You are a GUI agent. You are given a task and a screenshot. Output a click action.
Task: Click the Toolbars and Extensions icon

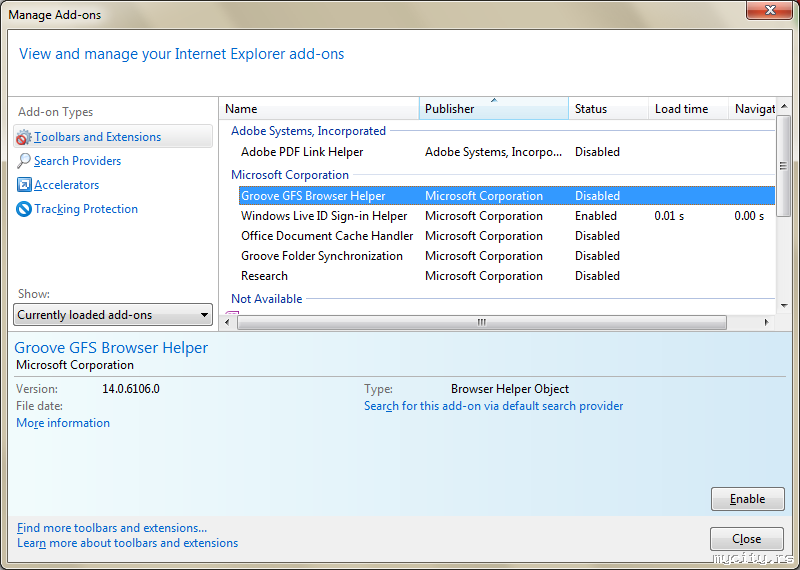tap(24, 137)
